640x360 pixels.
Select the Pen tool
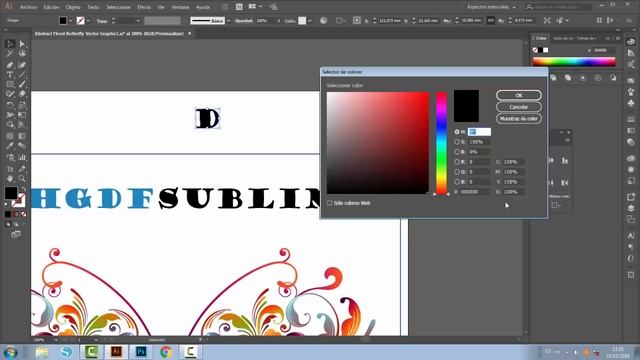pos(10,64)
